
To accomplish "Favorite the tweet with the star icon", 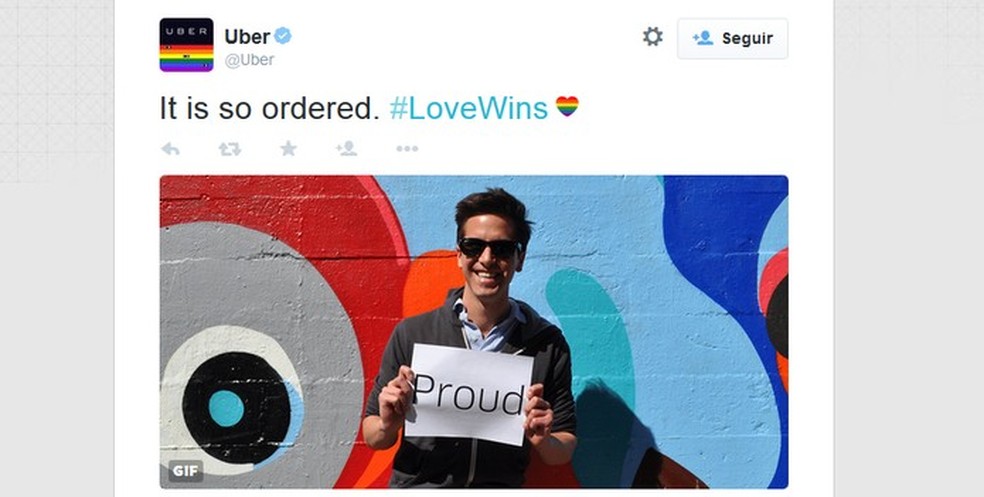I will (289, 148).
